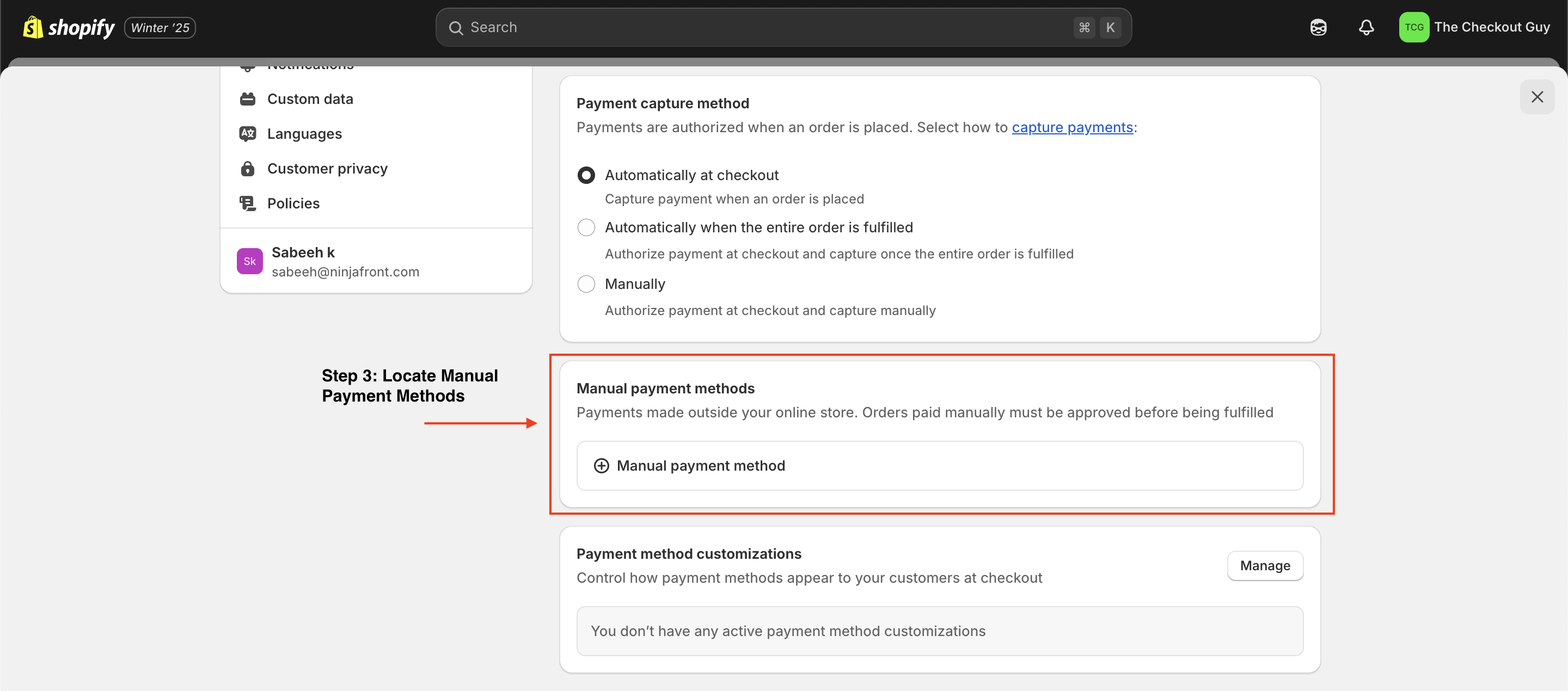Image resolution: width=1568 pixels, height=691 pixels.
Task: Click the Customer privacy lock icon
Action: click(x=247, y=169)
